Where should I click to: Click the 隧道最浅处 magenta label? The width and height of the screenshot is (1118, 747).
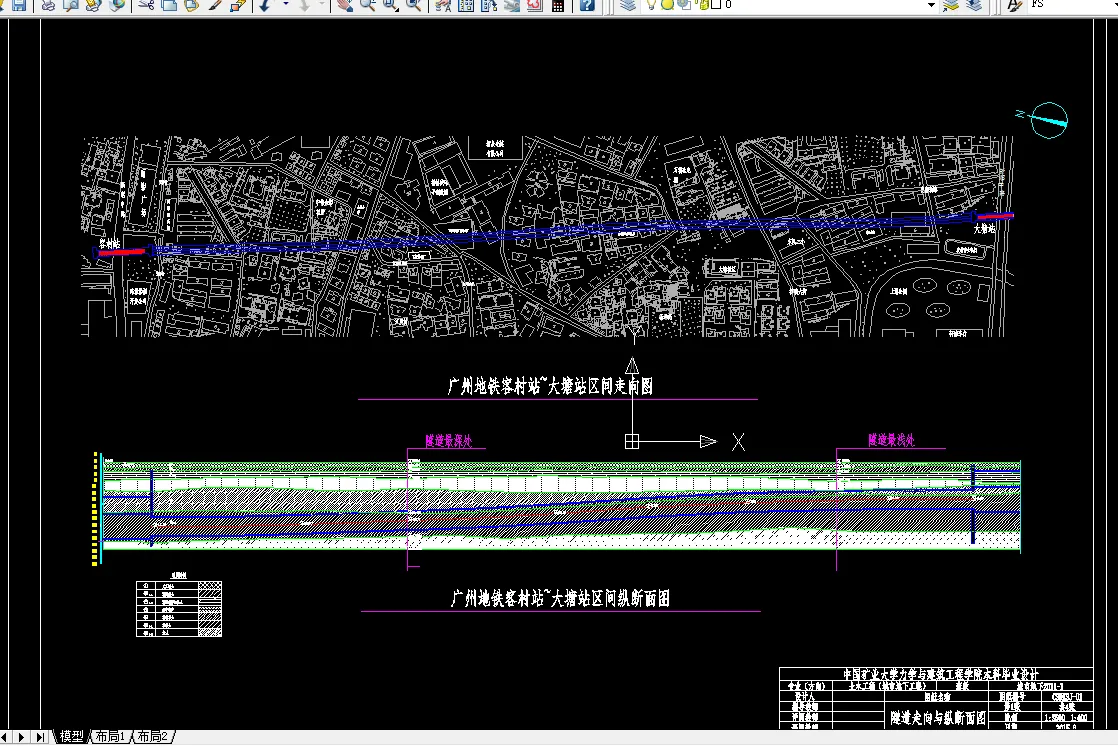pyautogui.click(x=891, y=440)
